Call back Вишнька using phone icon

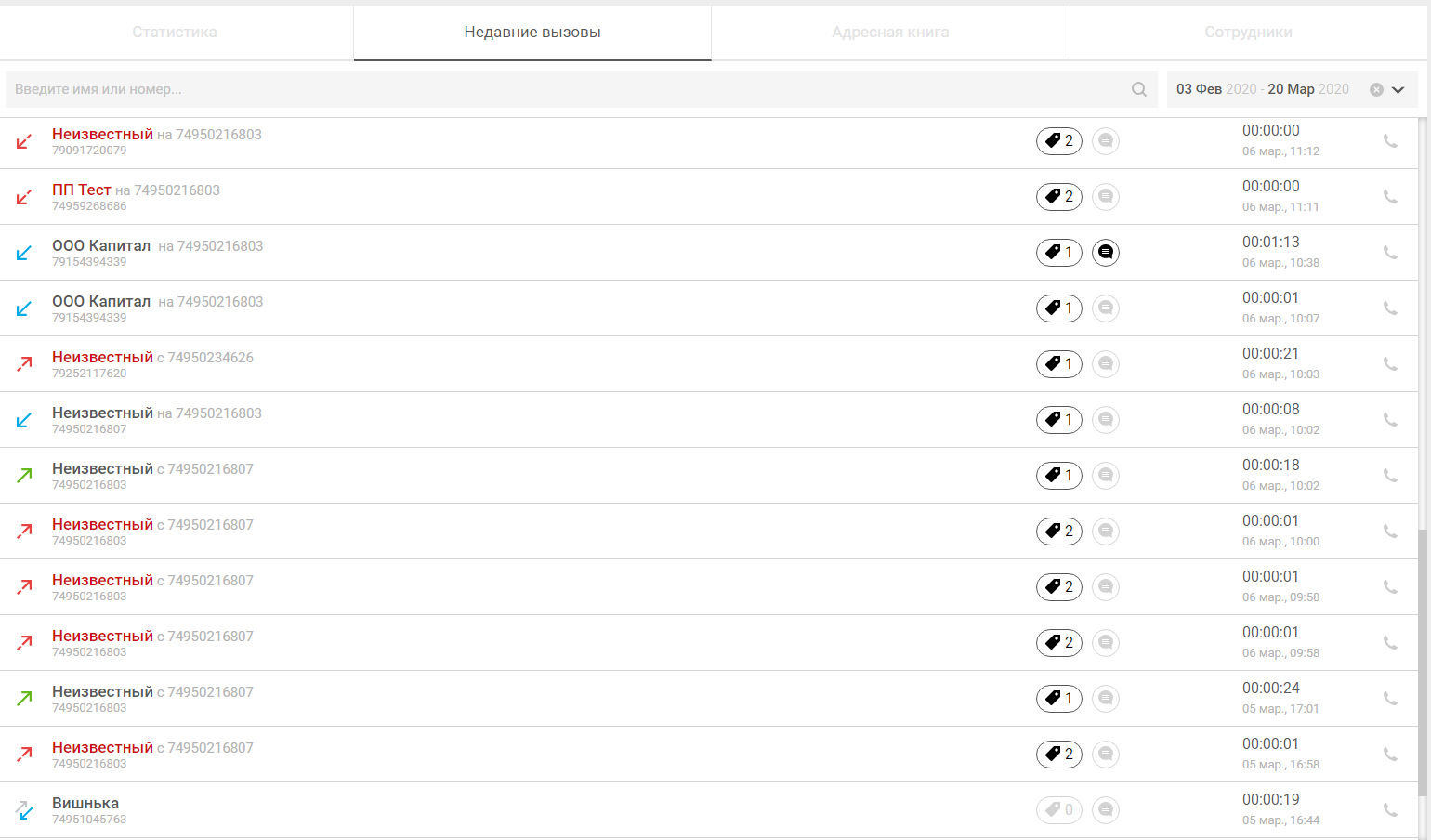(x=1390, y=809)
